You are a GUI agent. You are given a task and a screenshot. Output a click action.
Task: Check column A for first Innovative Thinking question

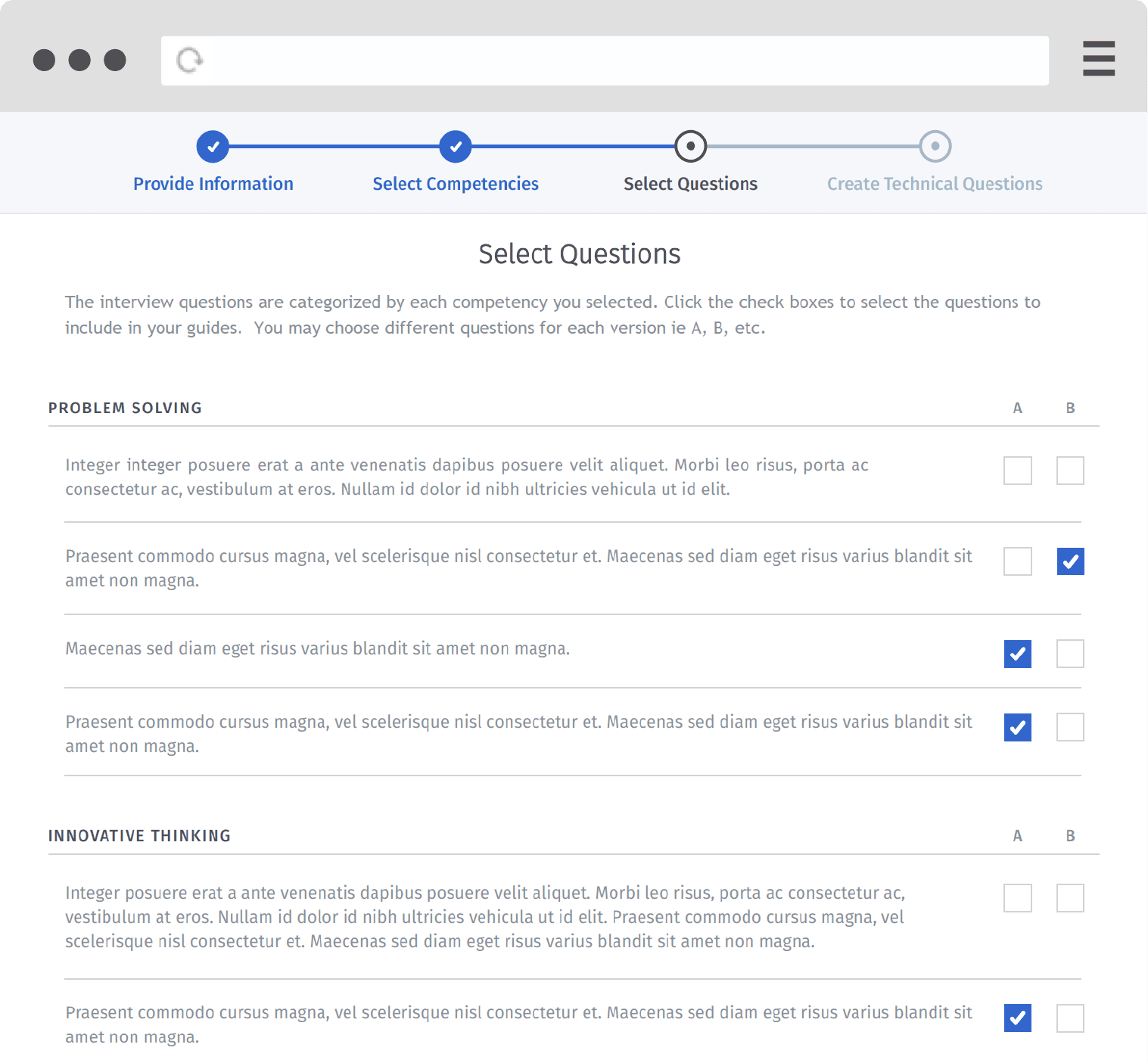point(1017,898)
